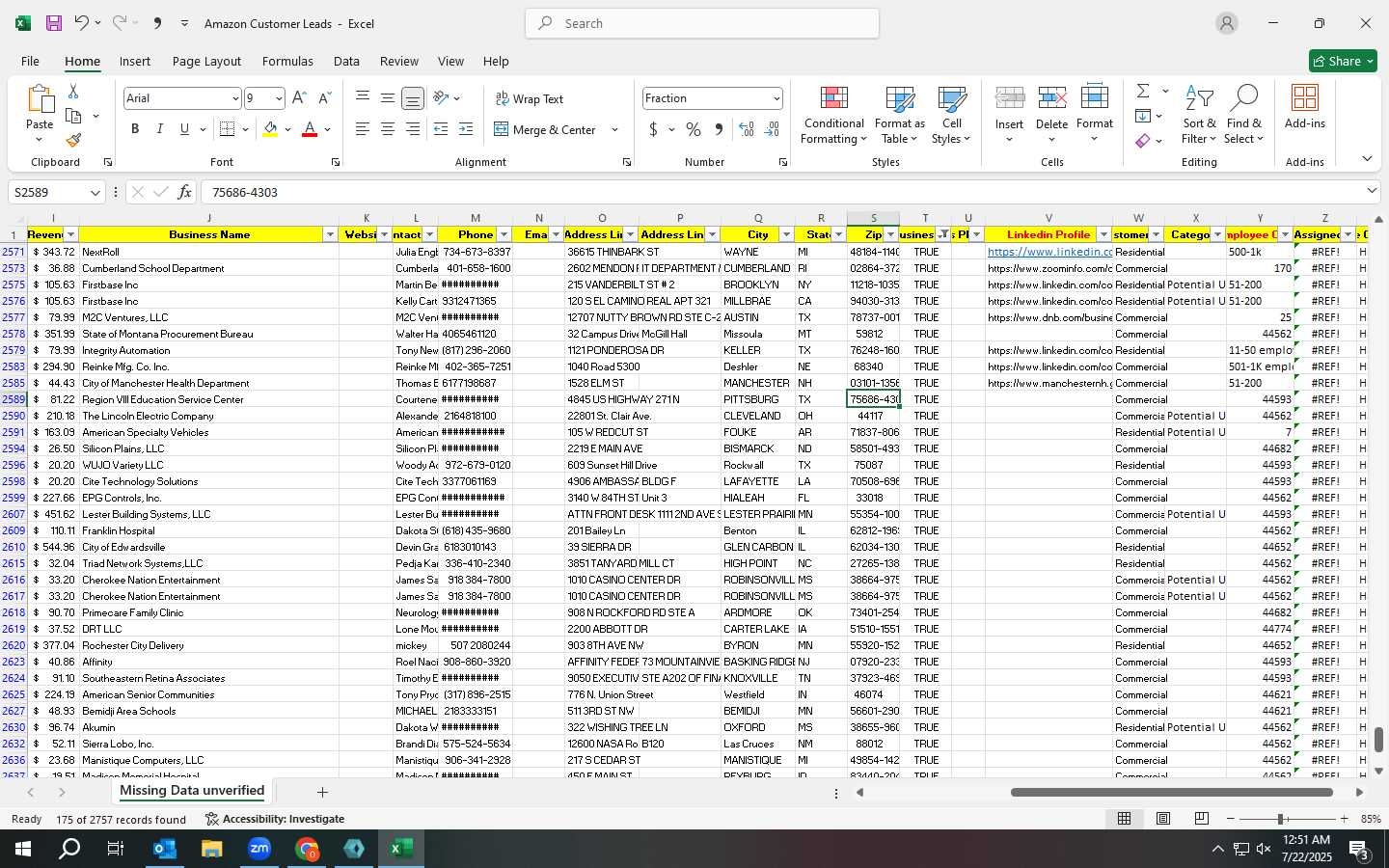The height and width of the screenshot is (868, 1389).
Task: Toggle Italic formatting
Action: pyautogui.click(x=160, y=129)
